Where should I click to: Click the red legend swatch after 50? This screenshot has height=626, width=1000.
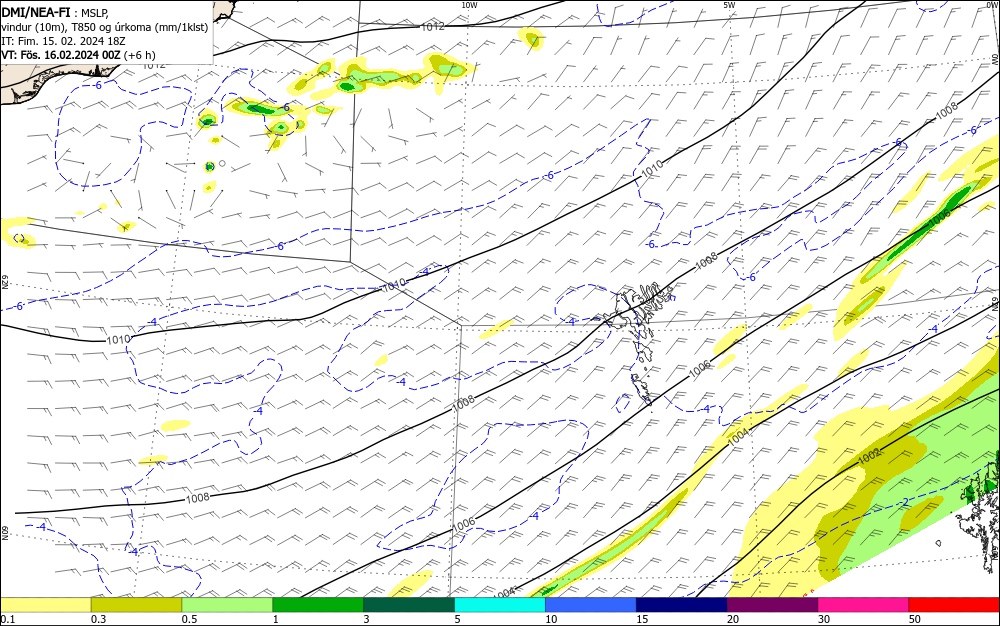tap(954, 605)
